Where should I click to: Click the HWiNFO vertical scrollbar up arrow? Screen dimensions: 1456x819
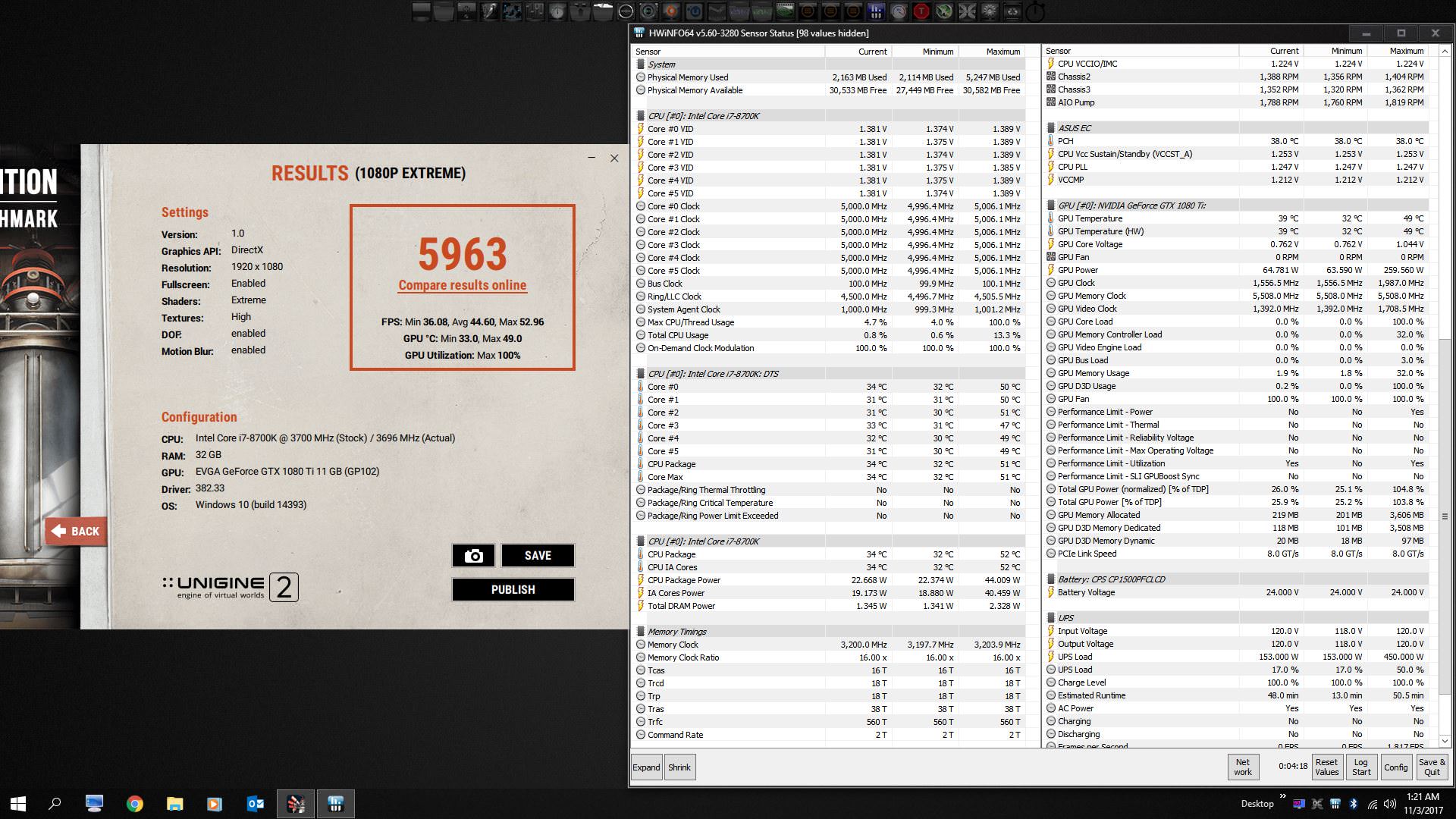click(1444, 51)
